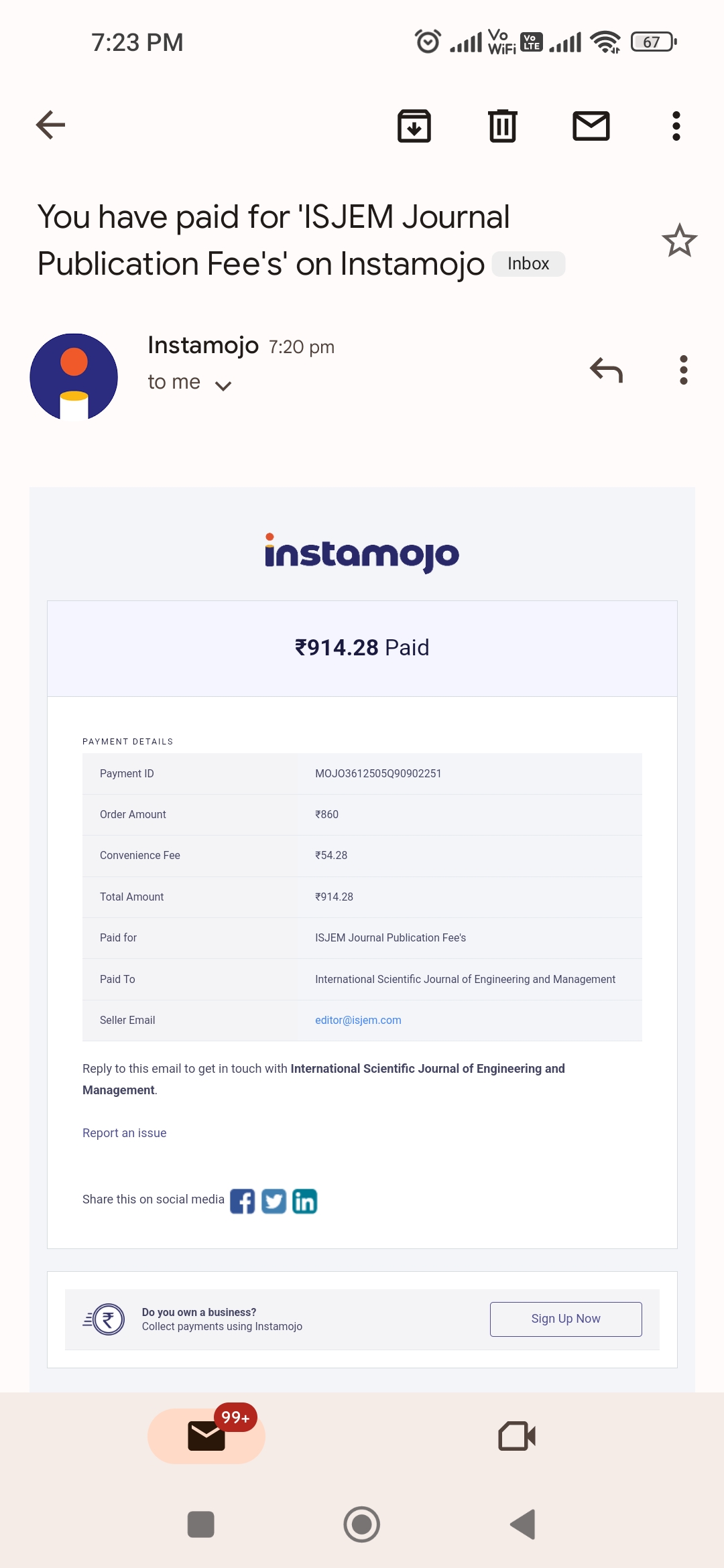724x1568 pixels.
Task: Go back using the top-left arrow
Action: point(50,125)
